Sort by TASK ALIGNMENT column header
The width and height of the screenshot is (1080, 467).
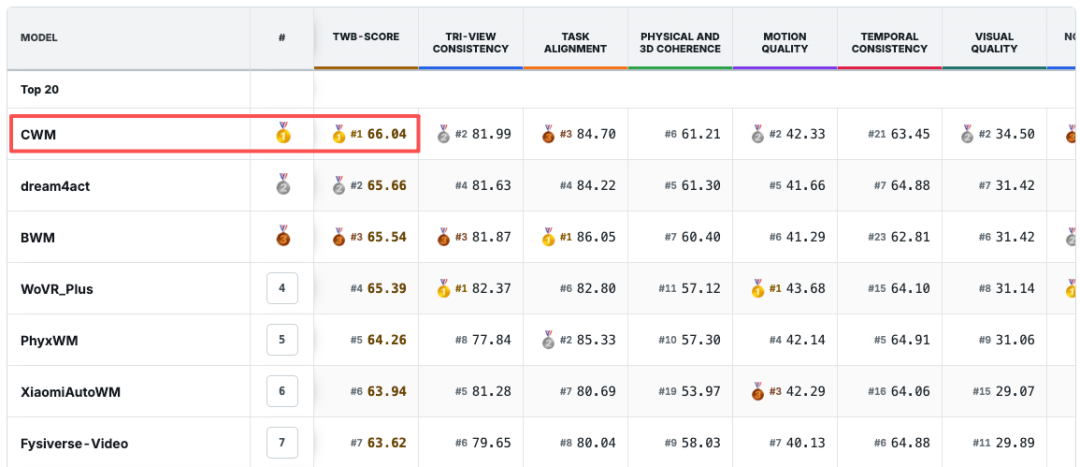tap(575, 43)
